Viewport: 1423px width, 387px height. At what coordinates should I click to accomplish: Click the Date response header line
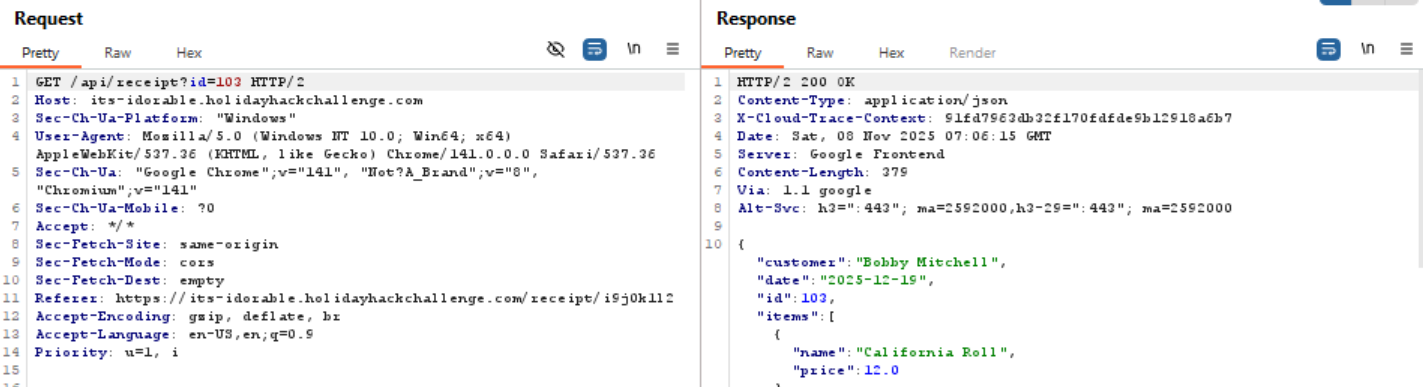(894, 136)
